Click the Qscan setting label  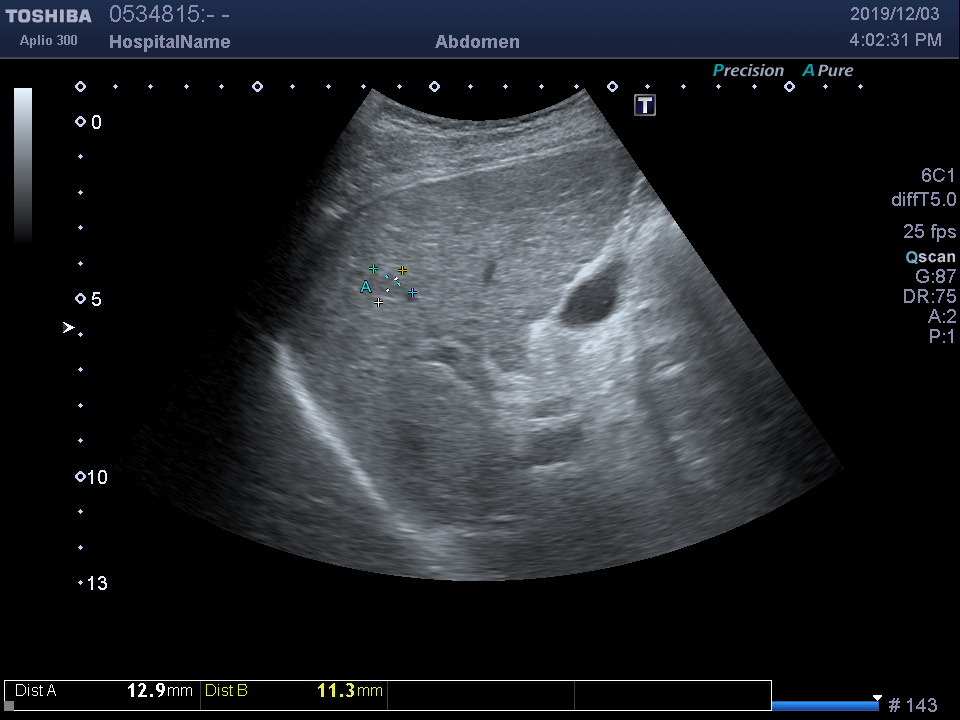coord(930,257)
